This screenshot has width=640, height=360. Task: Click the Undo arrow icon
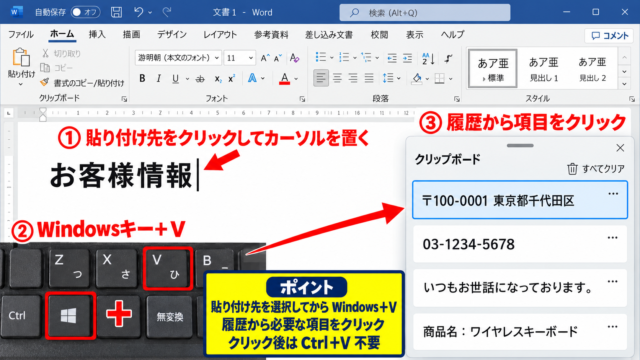click(139, 12)
